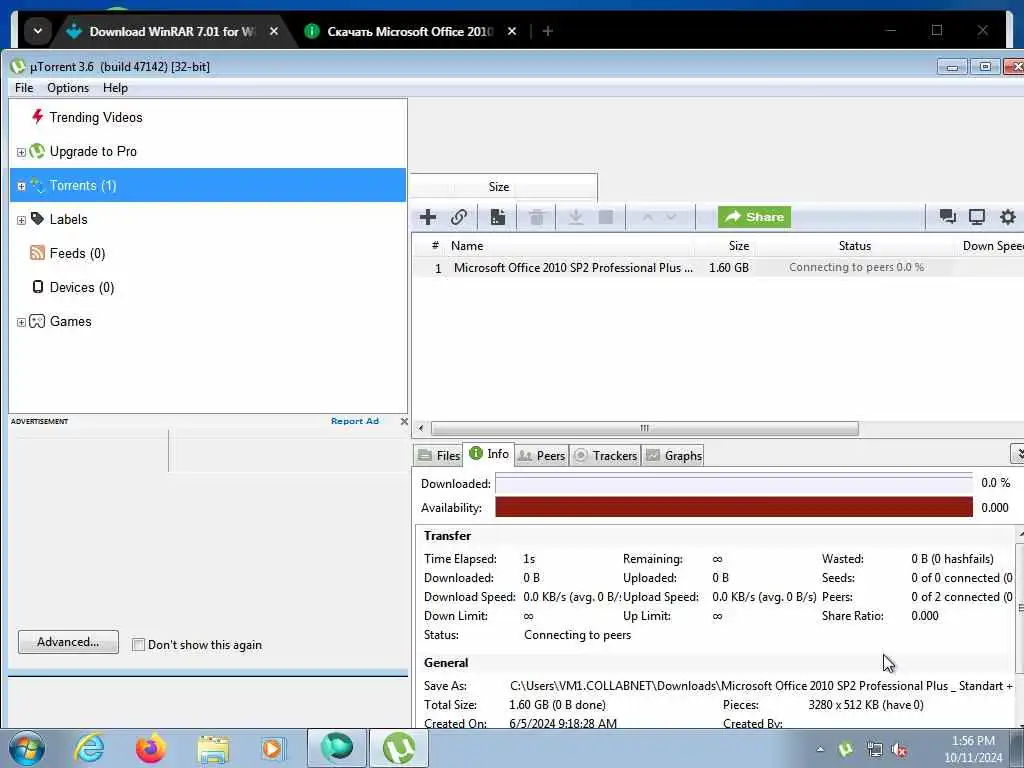Open the chat bubbles icon in toolbar
The width and height of the screenshot is (1024, 768).
coord(948,217)
